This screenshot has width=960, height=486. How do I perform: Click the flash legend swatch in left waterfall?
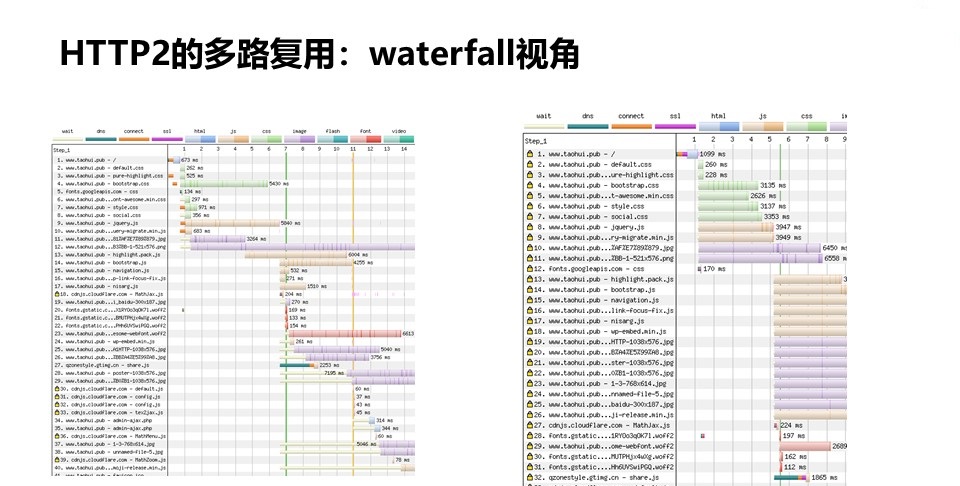332,139
